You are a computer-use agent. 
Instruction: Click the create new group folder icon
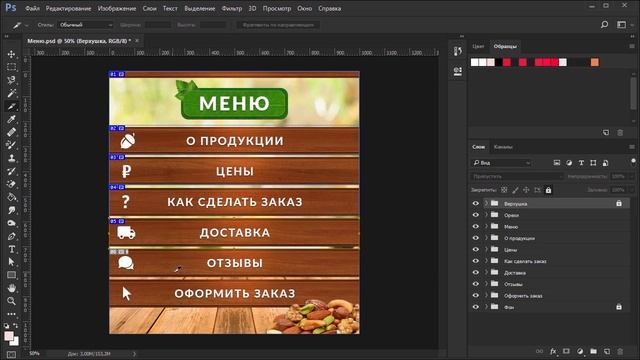593,351
